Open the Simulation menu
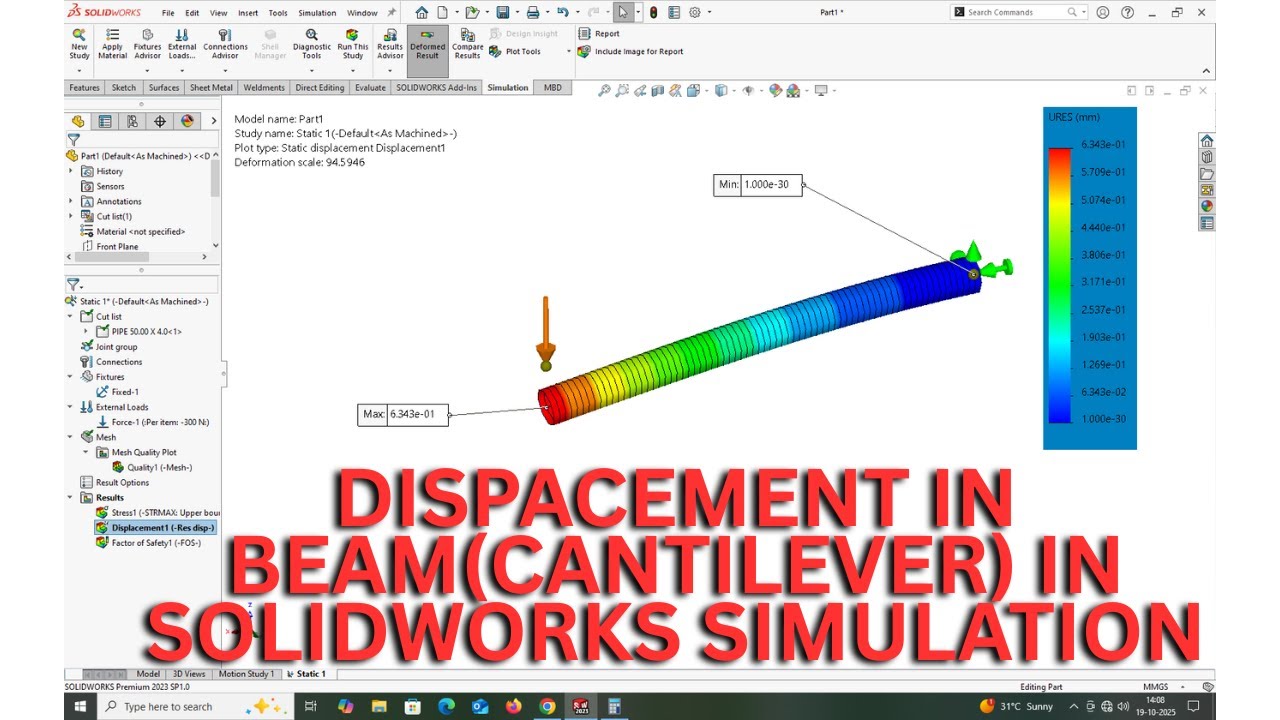This screenshot has width=1280, height=720. tap(317, 13)
